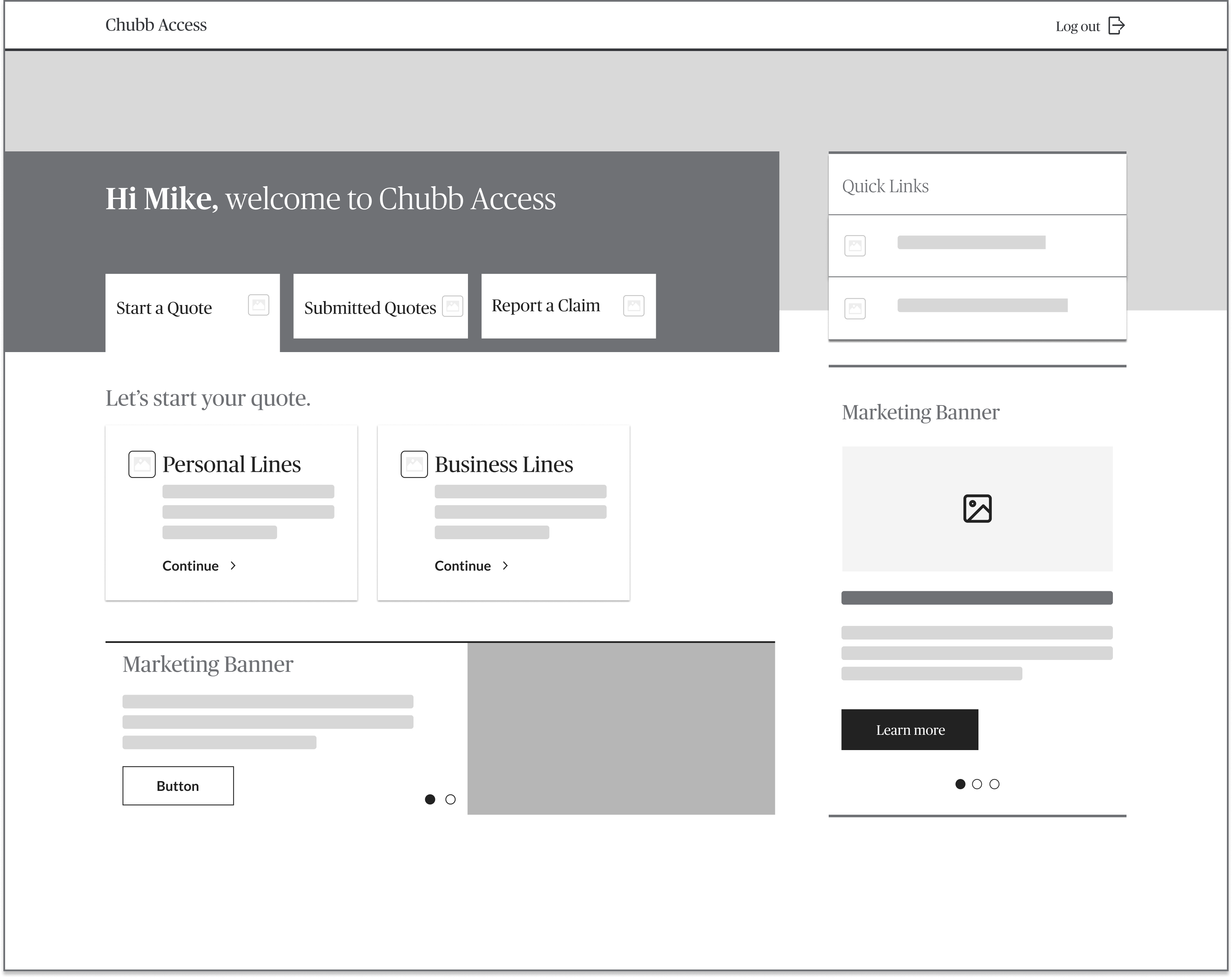Click the Start a Quote tab image icon
Viewport: 1232px width, 978px height.
click(258, 304)
